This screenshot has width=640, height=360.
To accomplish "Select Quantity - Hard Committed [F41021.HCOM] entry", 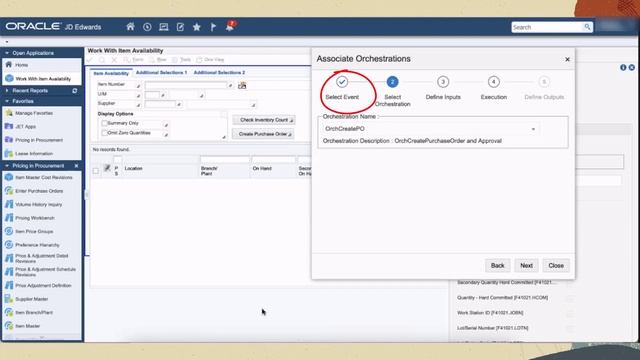I will 502,298.
